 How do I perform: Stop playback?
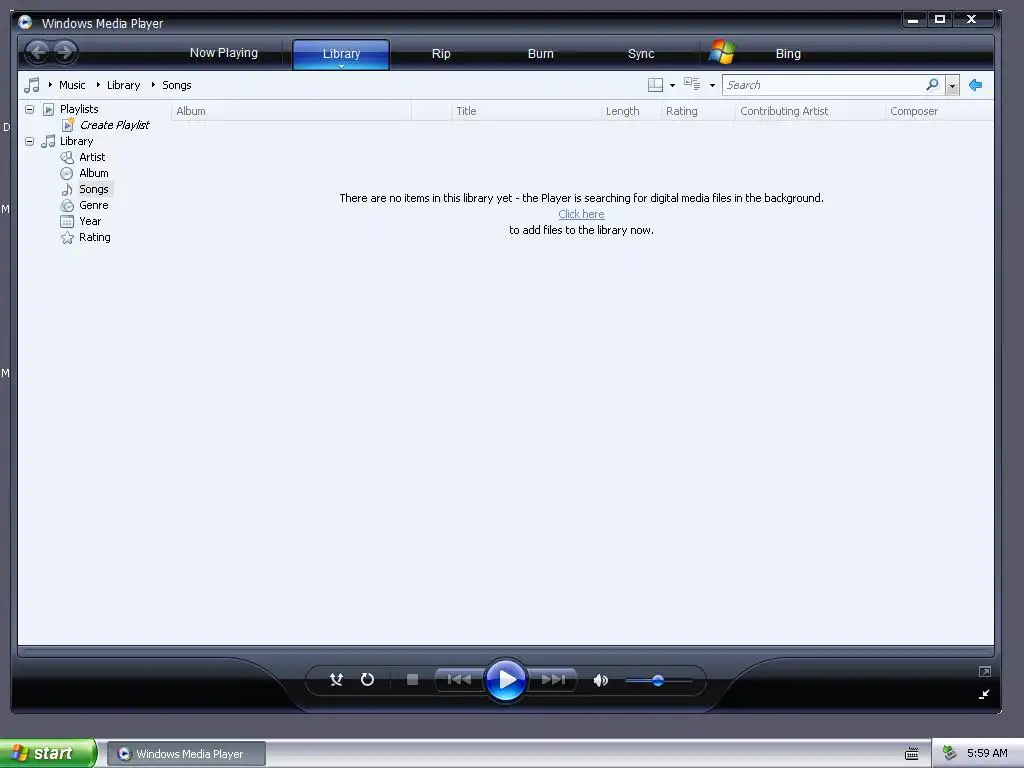[x=412, y=680]
